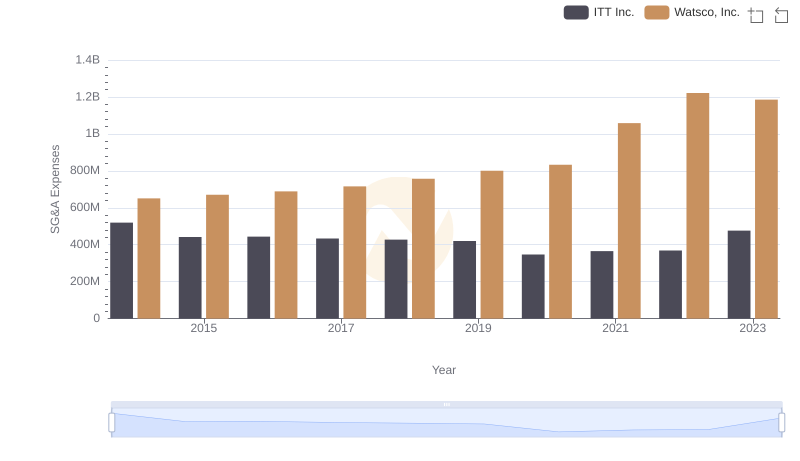
Task: Click the 800M y-axis label
Action: pos(85,170)
